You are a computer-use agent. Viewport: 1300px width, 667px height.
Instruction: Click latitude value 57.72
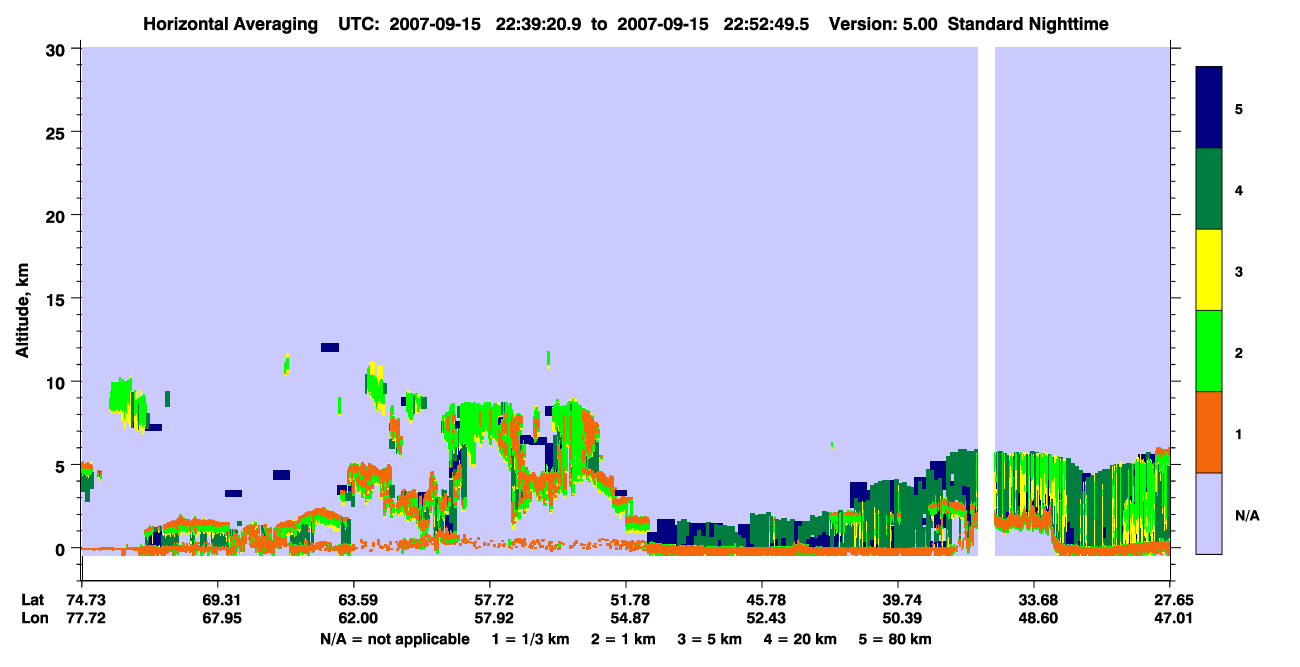(x=489, y=600)
